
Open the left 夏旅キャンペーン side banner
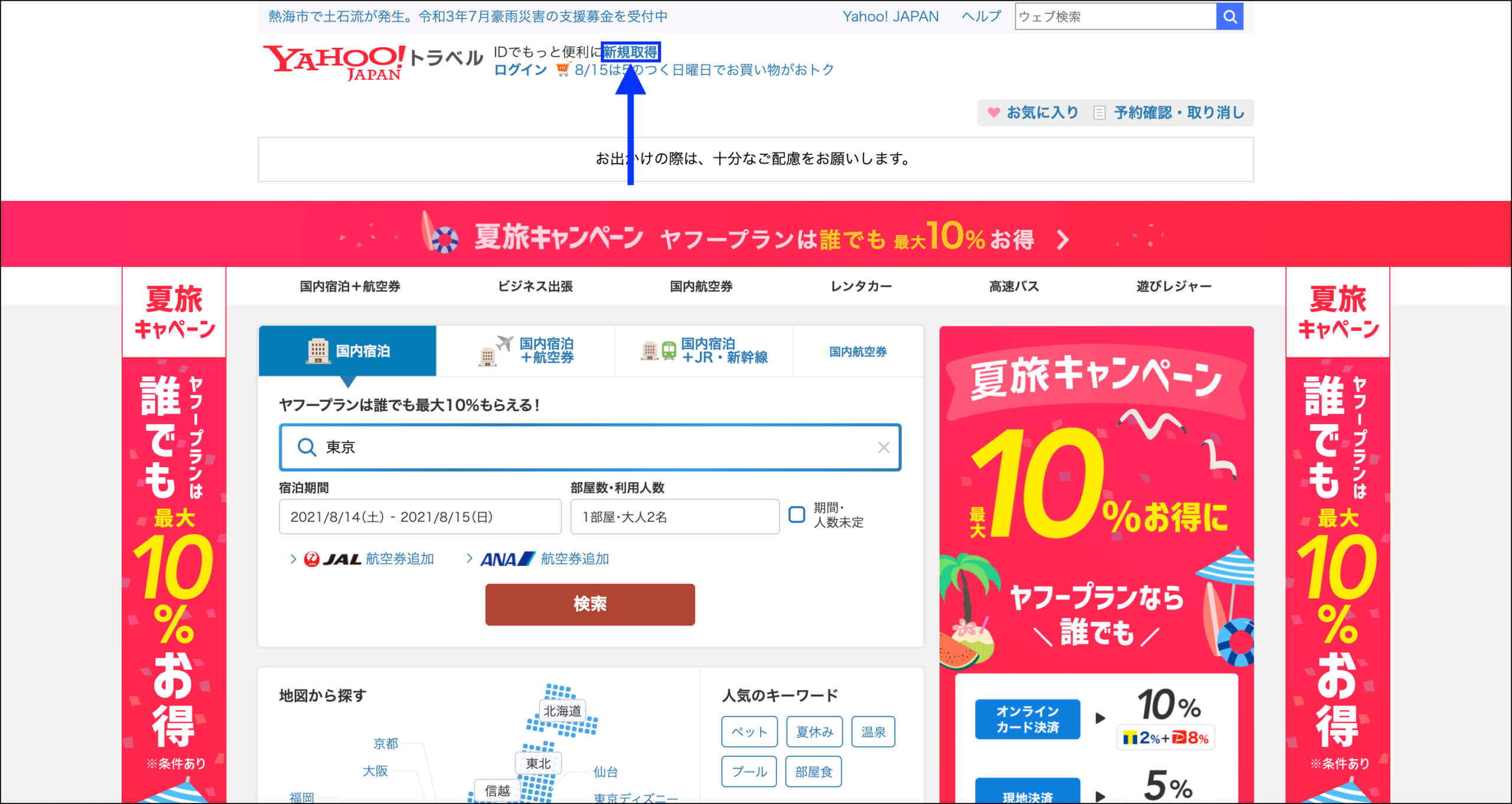tap(174, 535)
